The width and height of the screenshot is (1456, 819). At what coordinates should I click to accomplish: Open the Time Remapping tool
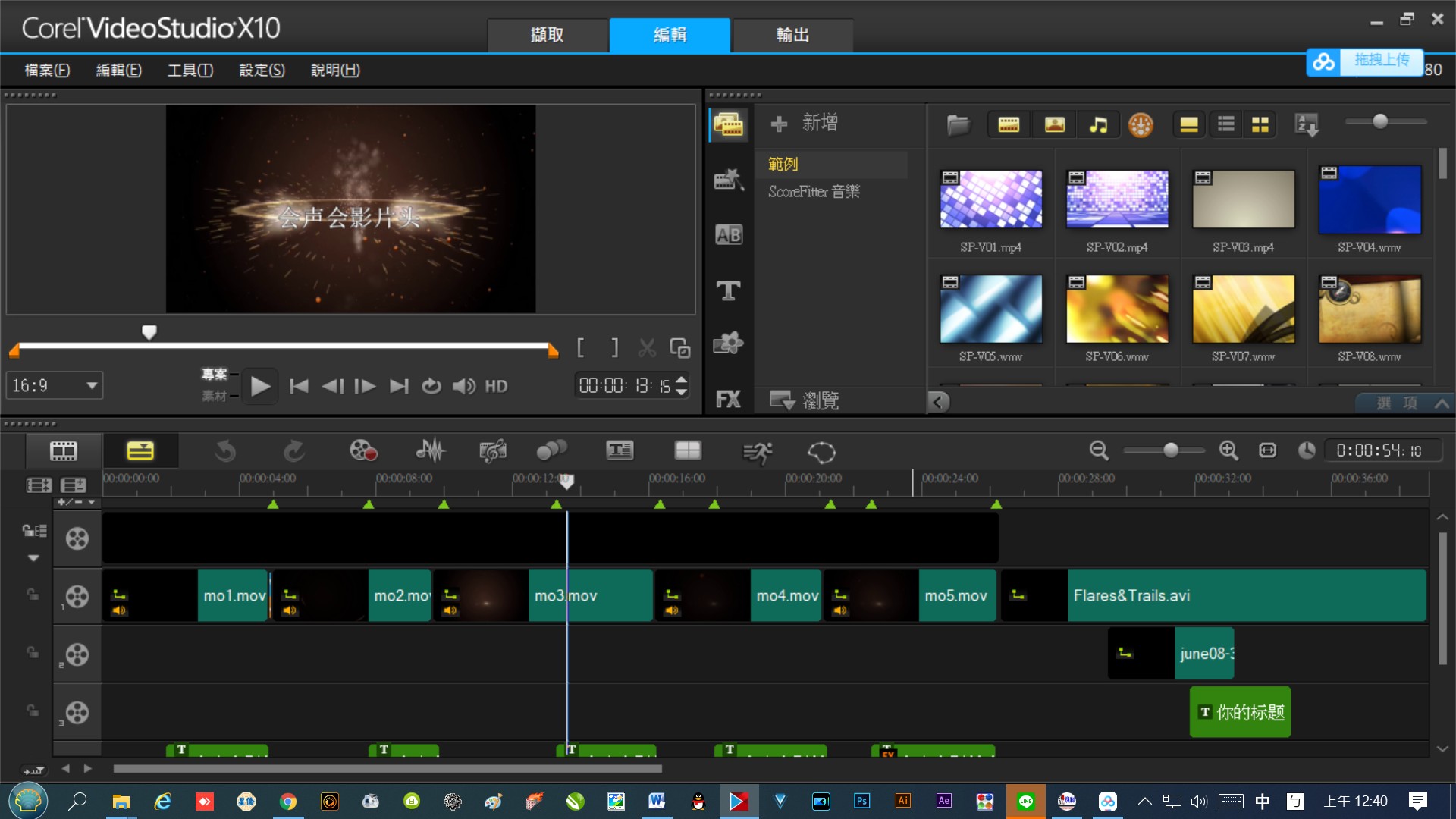[757, 452]
